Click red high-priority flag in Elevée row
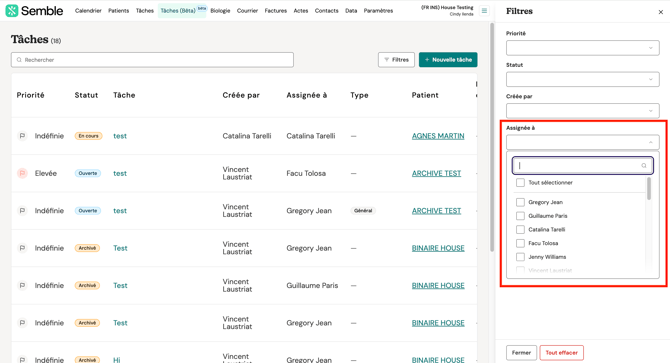670x363 pixels. [22, 173]
